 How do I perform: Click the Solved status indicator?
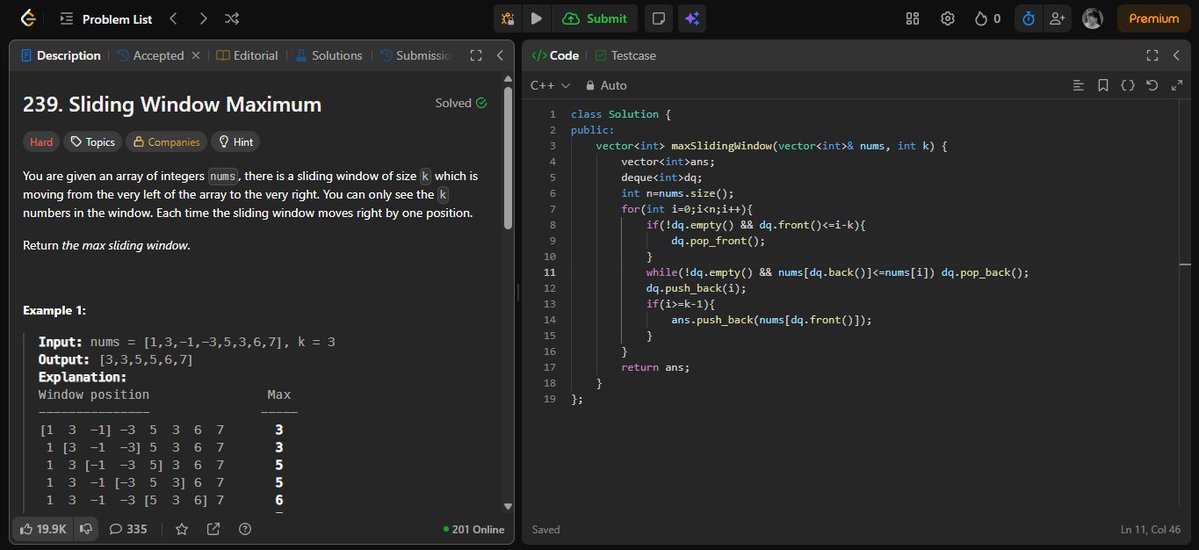[461, 103]
